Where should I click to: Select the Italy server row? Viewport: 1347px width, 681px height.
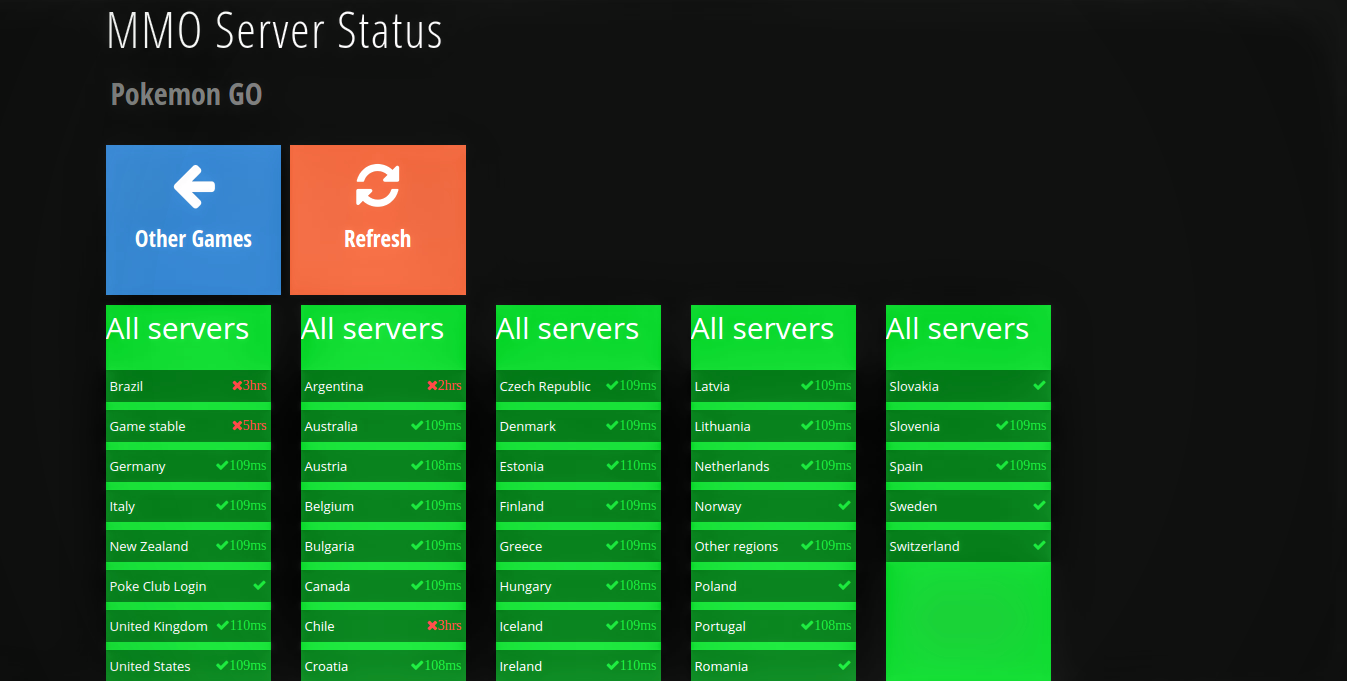[x=188, y=506]
